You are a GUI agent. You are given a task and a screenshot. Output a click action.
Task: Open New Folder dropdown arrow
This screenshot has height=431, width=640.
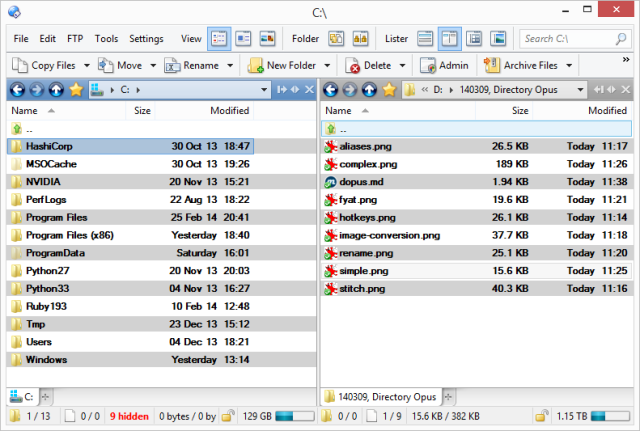point(327,66)
